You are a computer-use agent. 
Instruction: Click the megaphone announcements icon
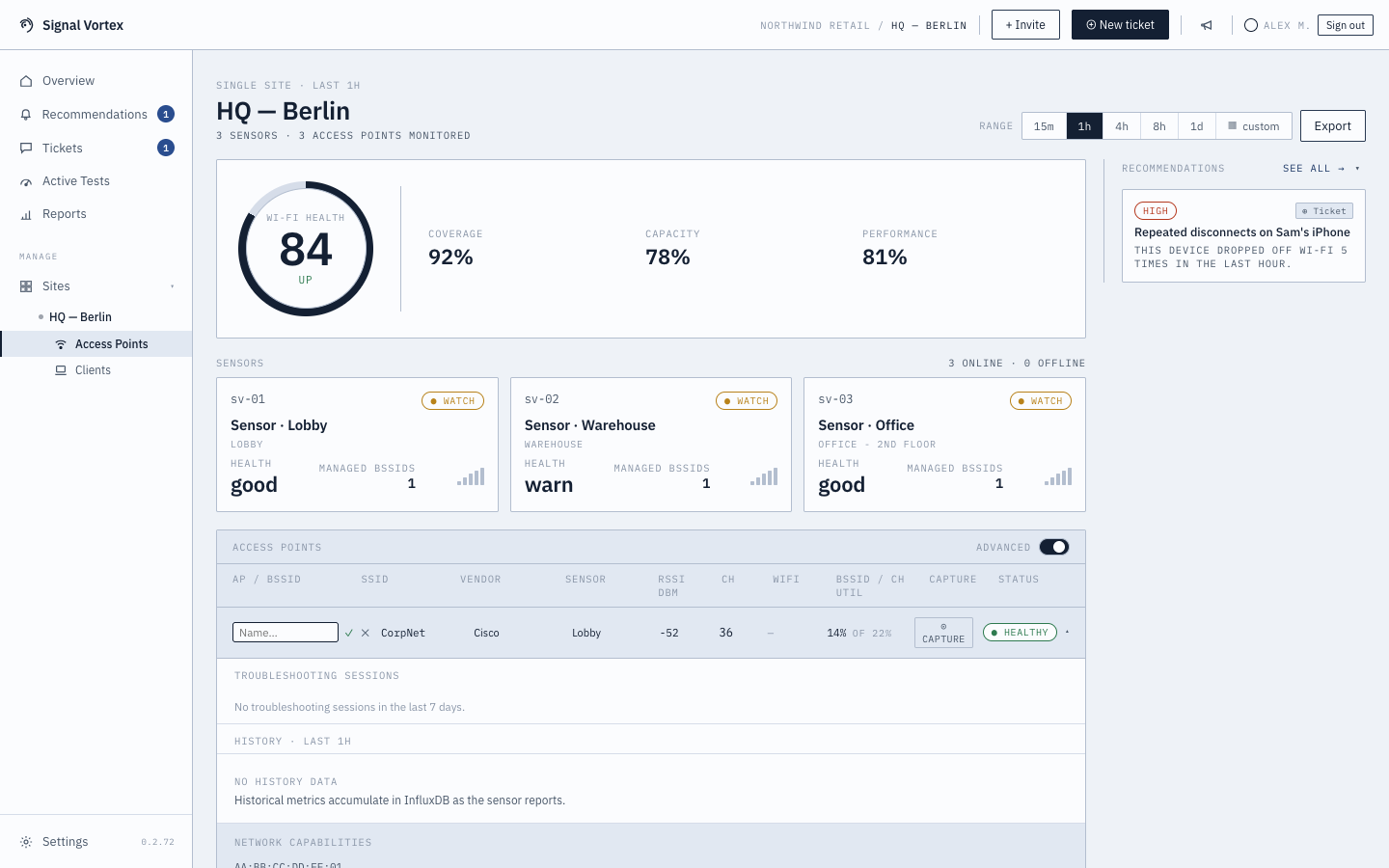1206,25
